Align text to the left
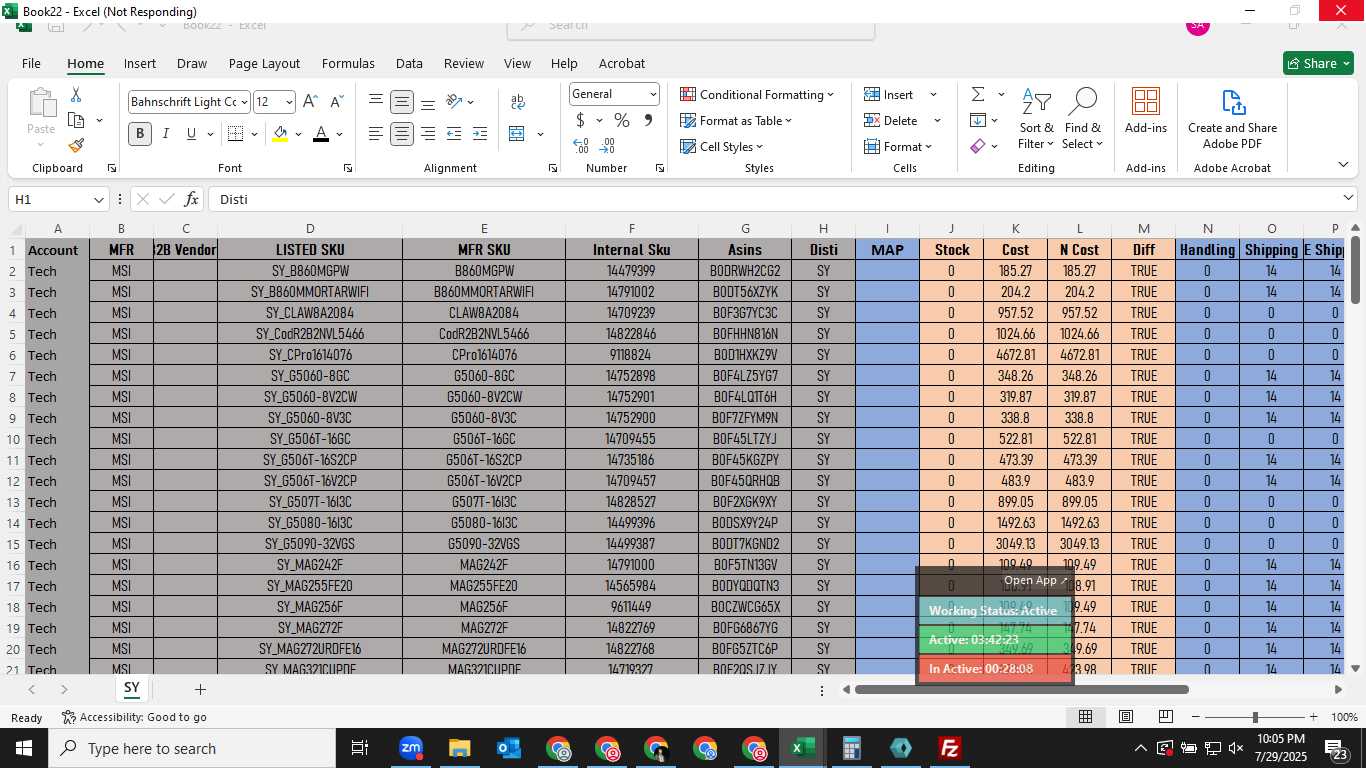This screenshot has width=1366, height=768. click(376, 133)
